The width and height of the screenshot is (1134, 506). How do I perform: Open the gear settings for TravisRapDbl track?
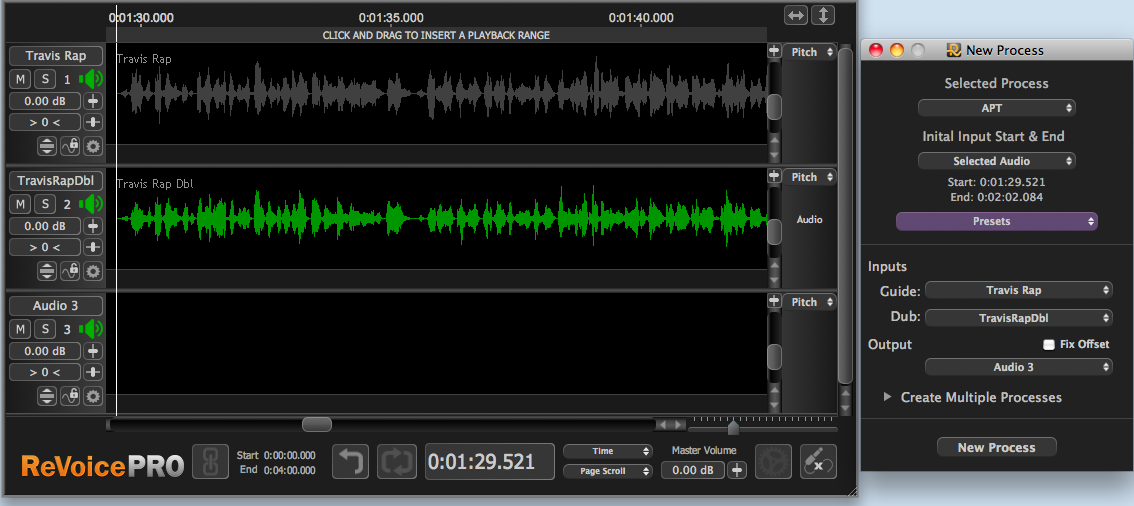[93, 271]
